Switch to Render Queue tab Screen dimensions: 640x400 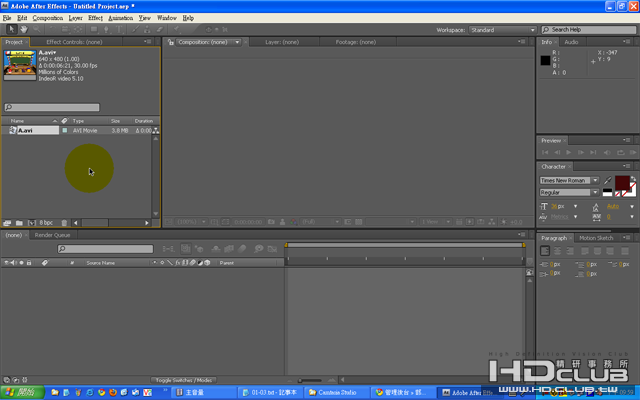click(x=52, y=235)
